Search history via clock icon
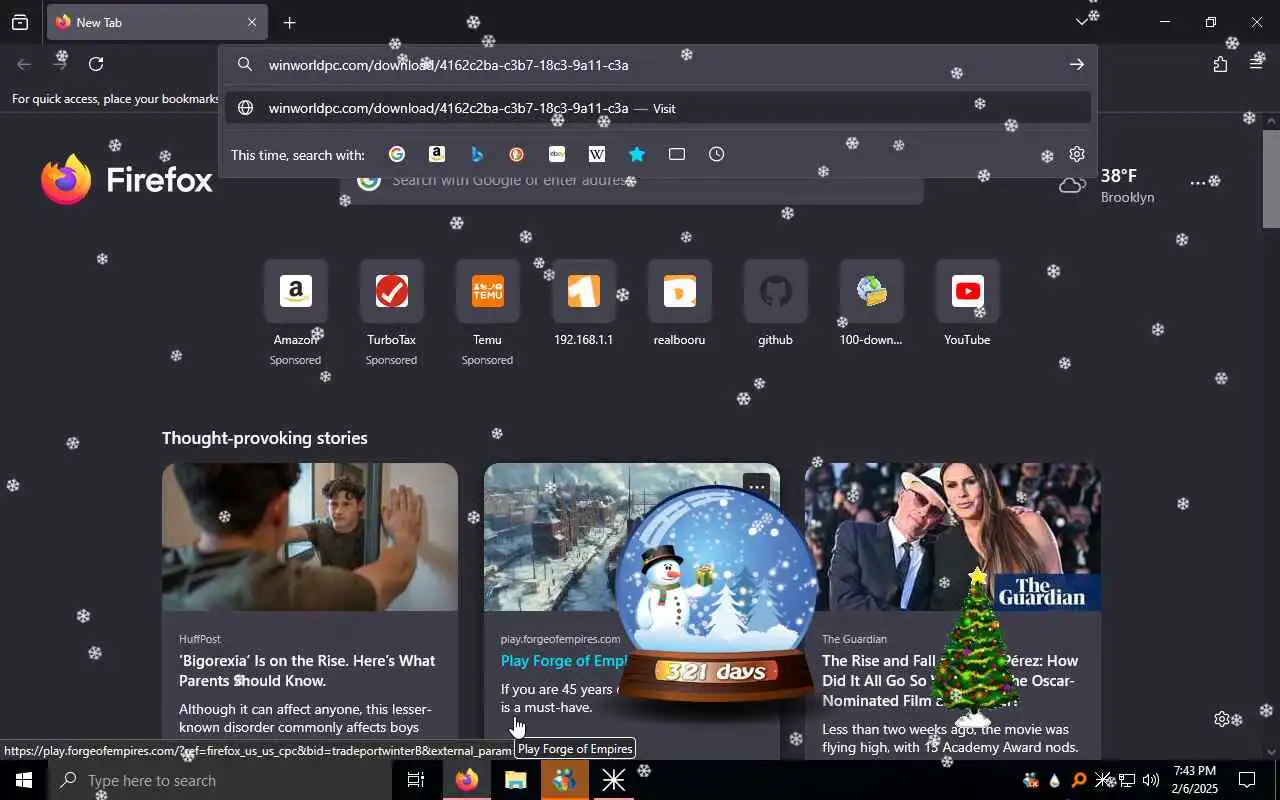The image size is (1280, 800). click(717, 154)
